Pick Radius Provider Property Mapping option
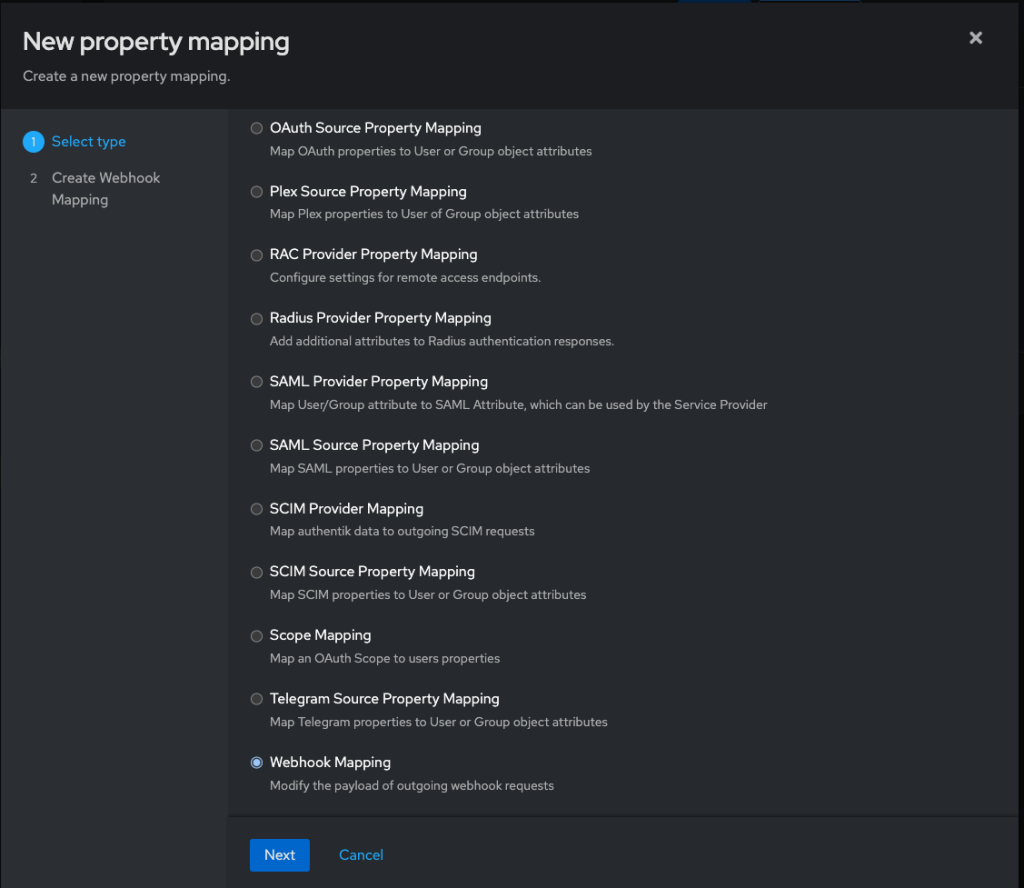This screenshot has height=888, width=1024. pos(257,318)
